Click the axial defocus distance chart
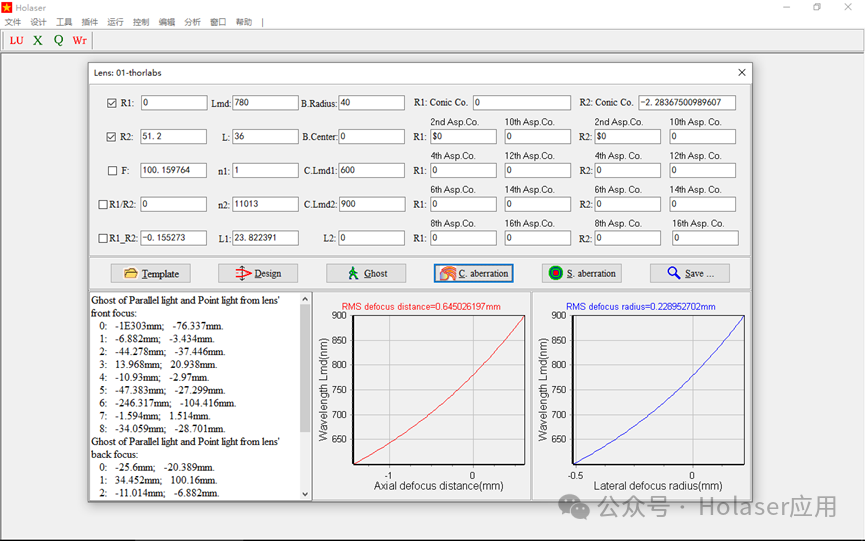Image resolution: width=865 pixels, height=541 pixels. click(x=439, y=390)
